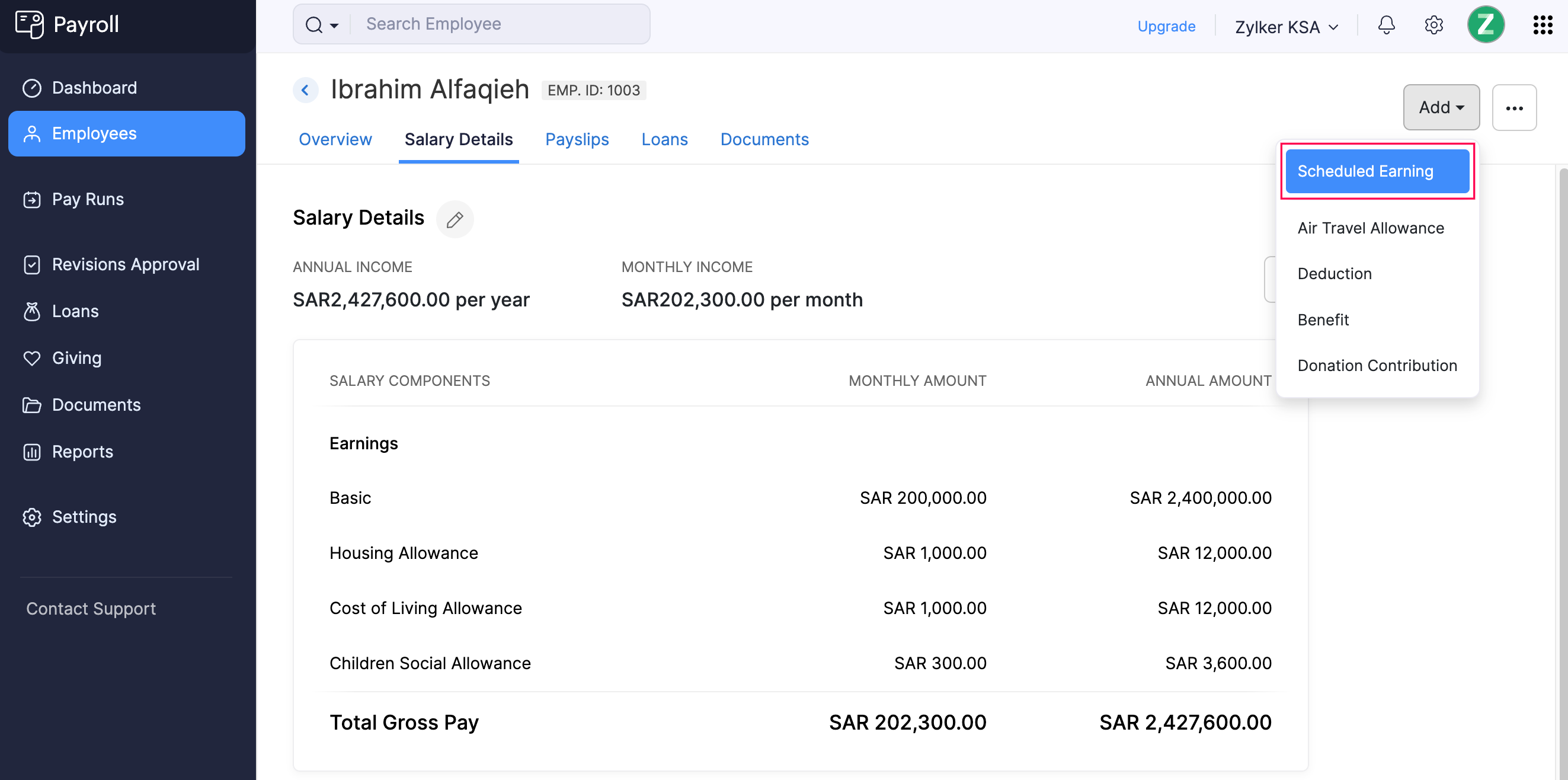This screenshot has width=1568, height=780.
Task: Select the Dashboard sidebar icon
Action: (x=31, y=88)
